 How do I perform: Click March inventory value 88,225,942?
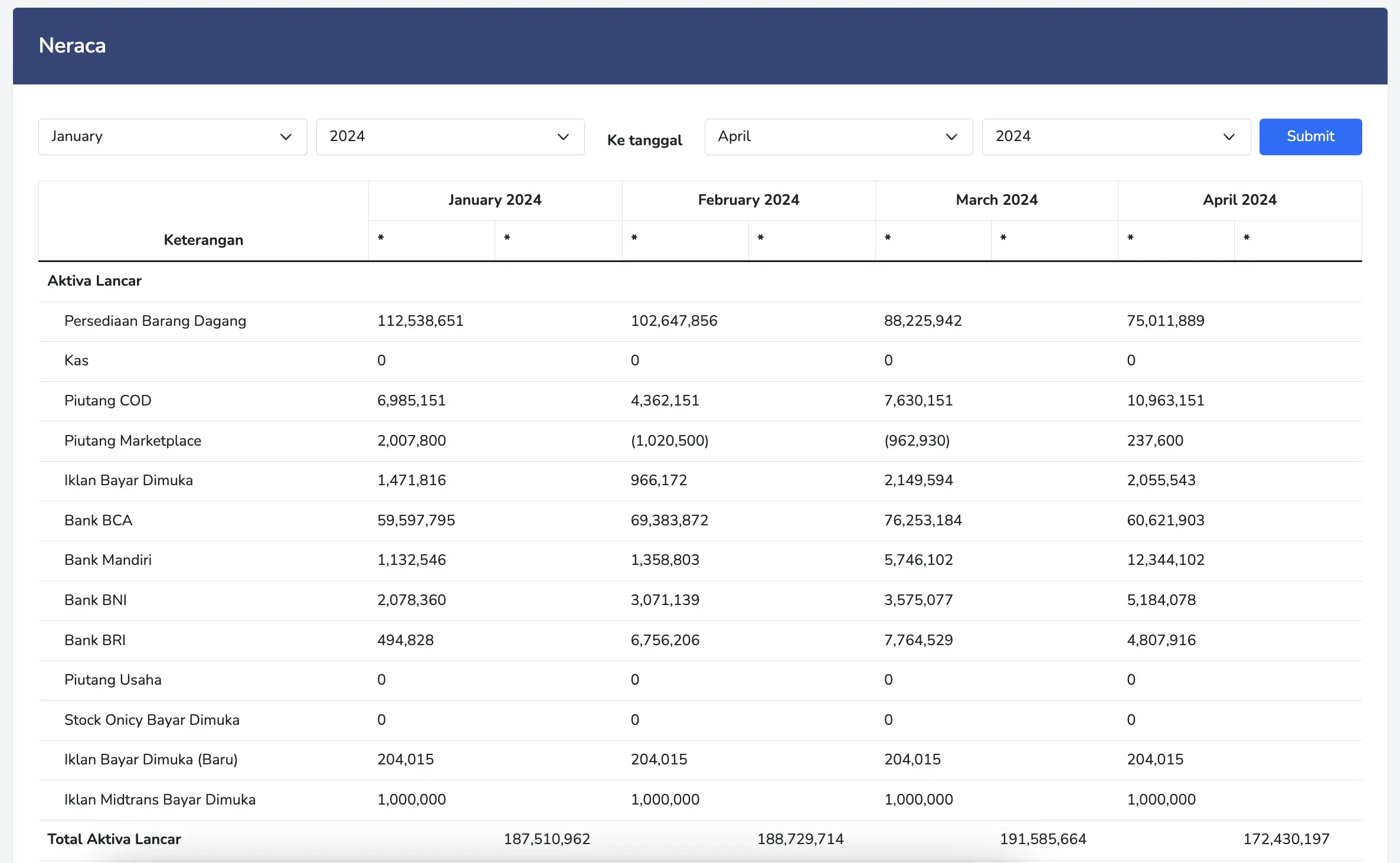point(923,321)
